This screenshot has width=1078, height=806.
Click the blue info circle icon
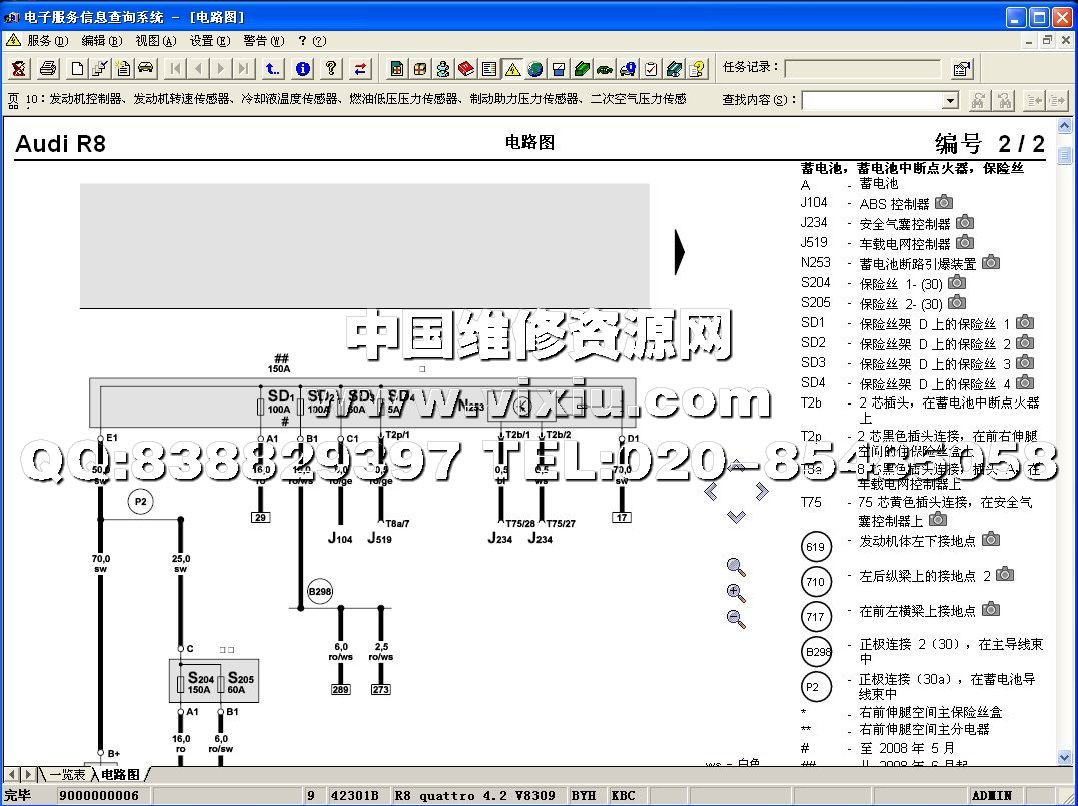pos(302,68)
